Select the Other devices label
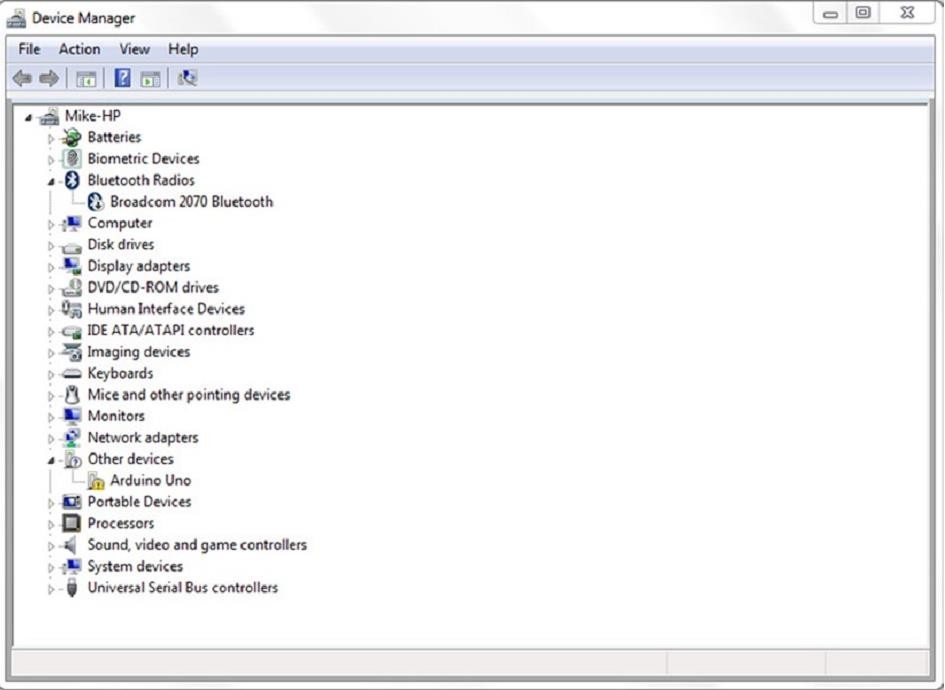This screenshot has height=690, width=945. tap(130, 459)
